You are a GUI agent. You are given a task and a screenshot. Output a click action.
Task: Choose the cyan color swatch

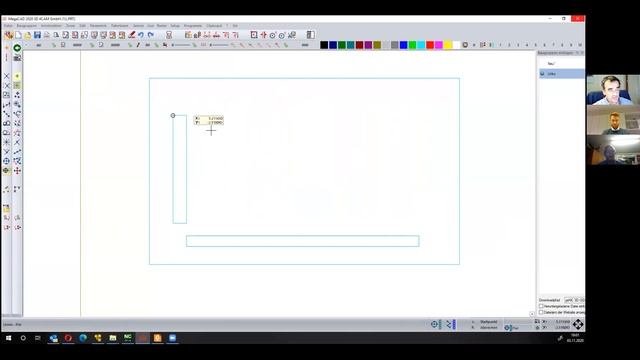[x=421, y=45]
